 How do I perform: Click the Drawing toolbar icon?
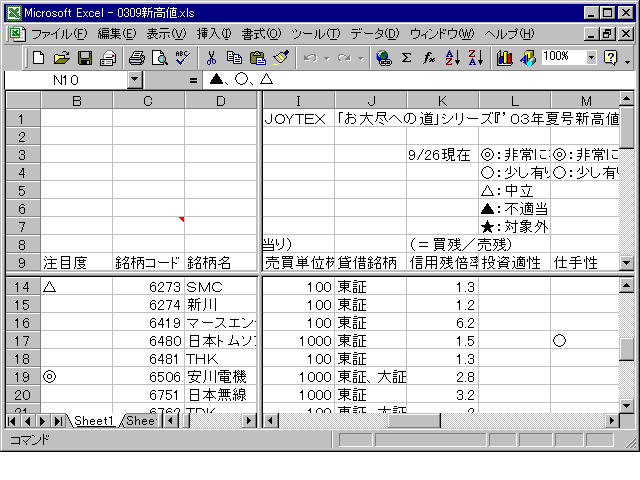528,58
